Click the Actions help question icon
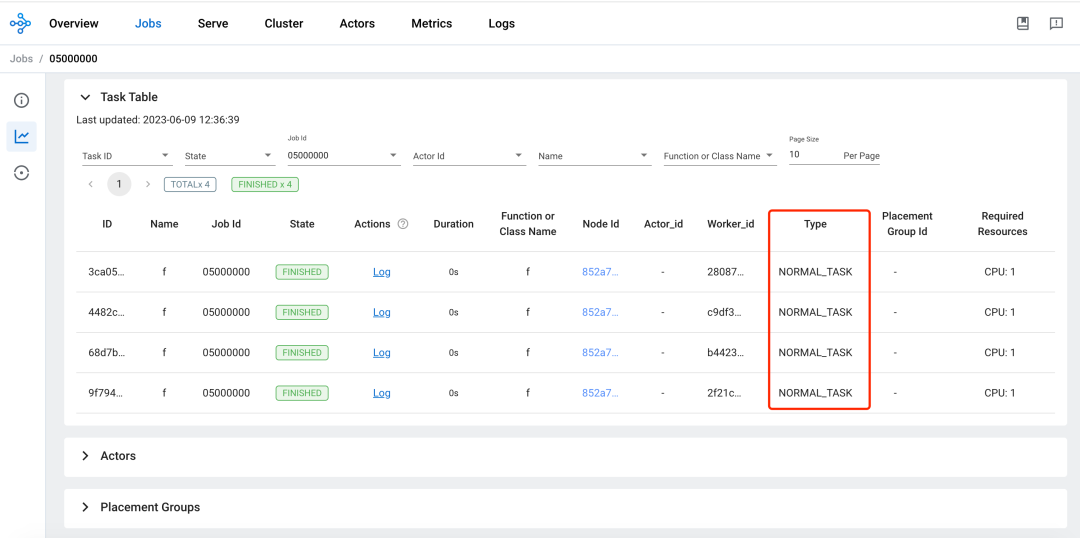 point(403,224)
